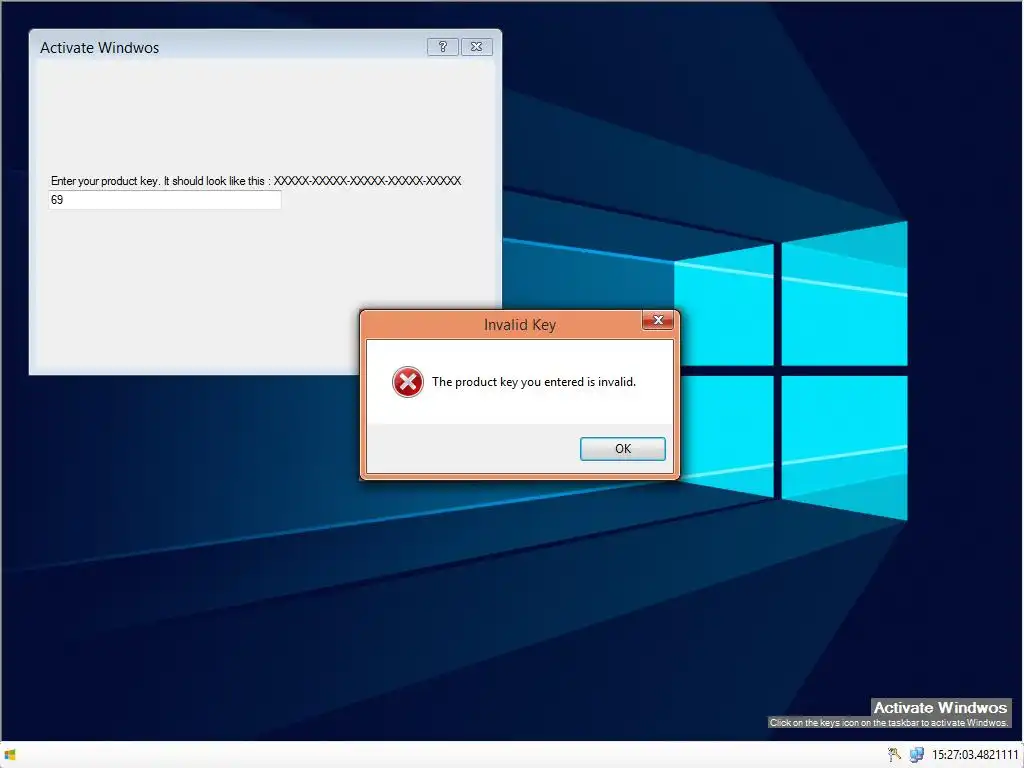Click the red error icon in the dialog

coord(408,382)
